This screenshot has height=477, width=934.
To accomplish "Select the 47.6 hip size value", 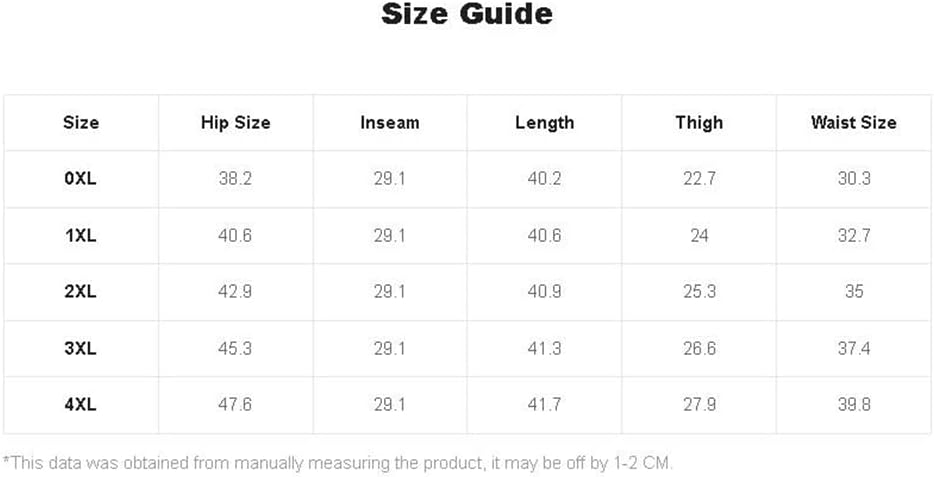I will 235,404.
